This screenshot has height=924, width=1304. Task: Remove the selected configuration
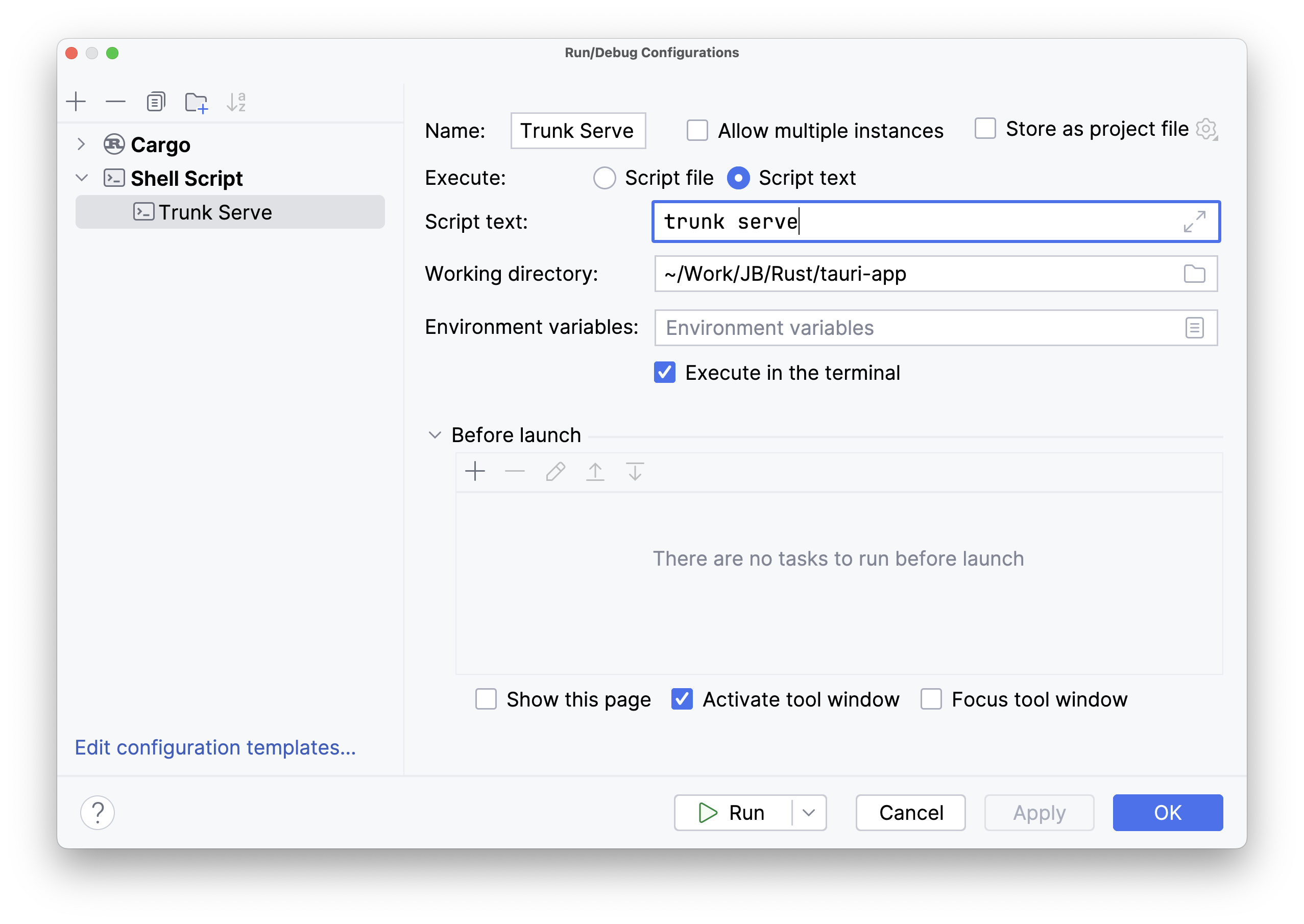click(115, 102)
